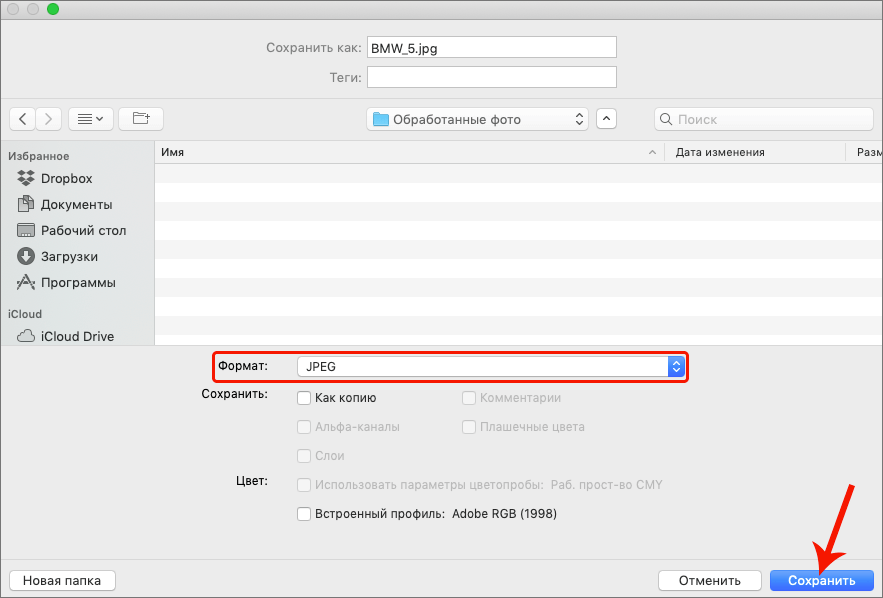Open the Формат JPEG dropdown

(x=490, y=367)
